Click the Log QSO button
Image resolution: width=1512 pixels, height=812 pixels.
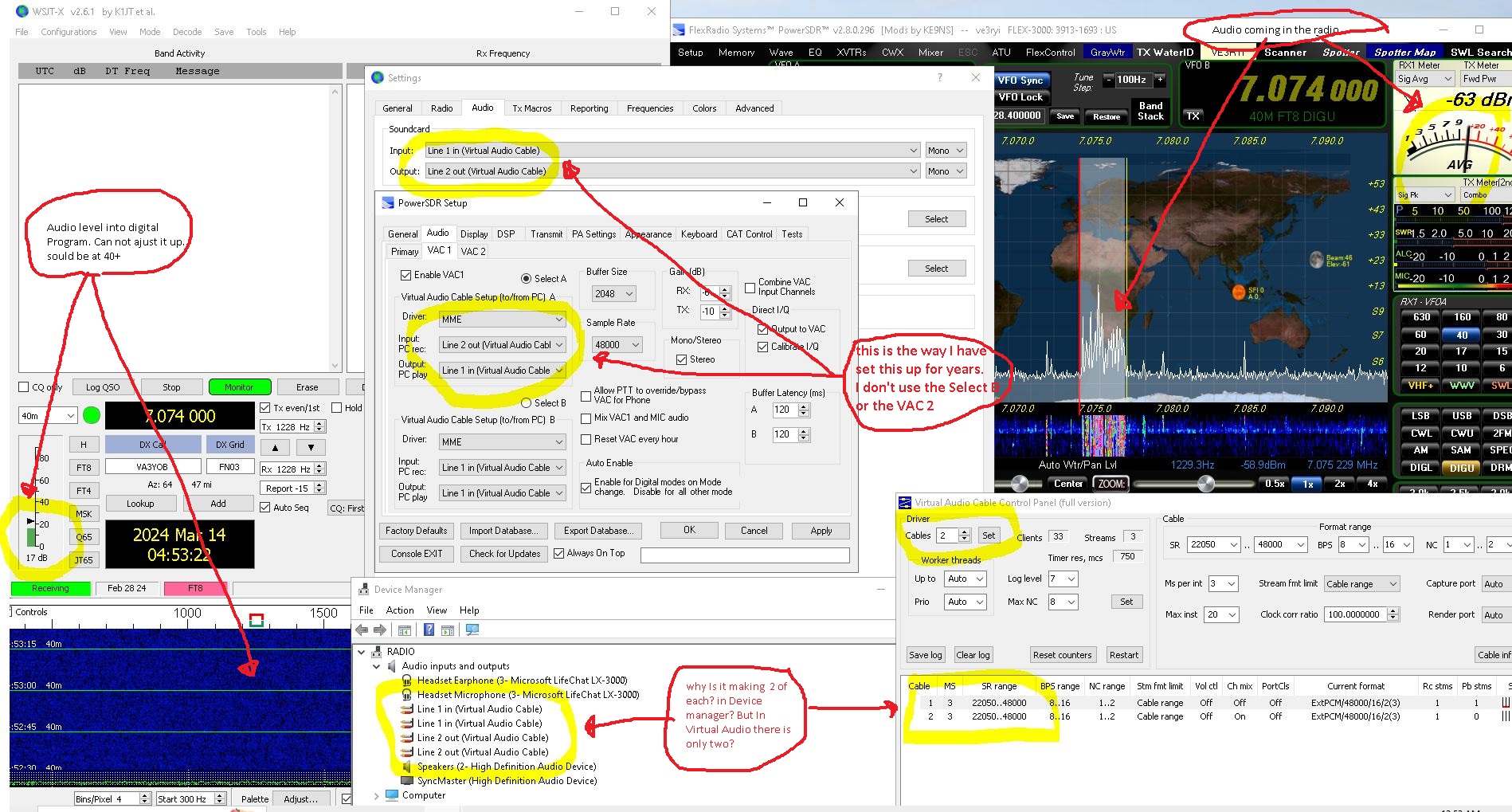pos(103,387)
